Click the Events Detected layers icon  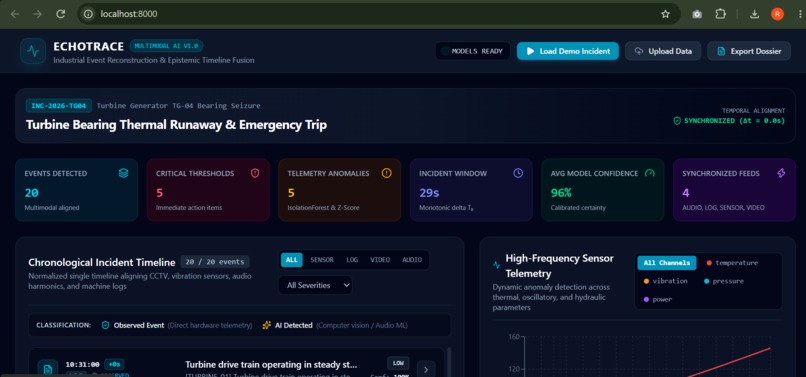[123, 173]
